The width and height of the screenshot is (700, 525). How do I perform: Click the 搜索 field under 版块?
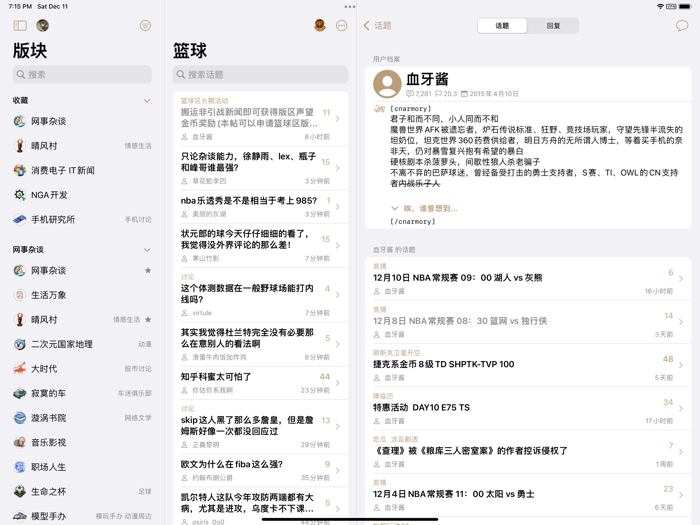coord(82,75)
